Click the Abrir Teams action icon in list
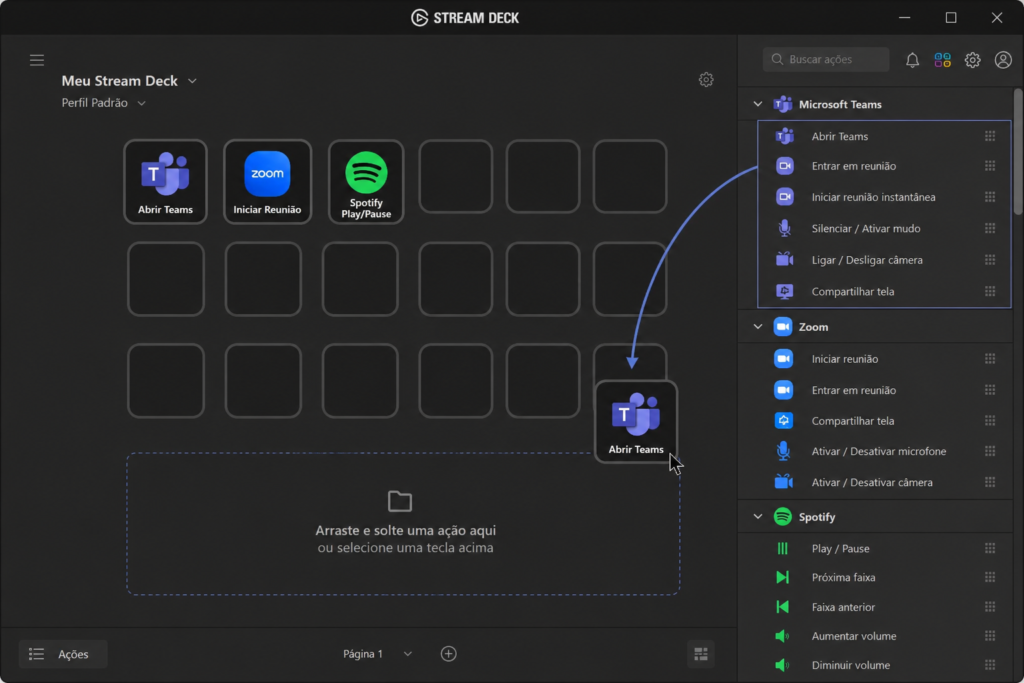The width and height of the screenshot is (1024, 683). click(x=784, y=136)
